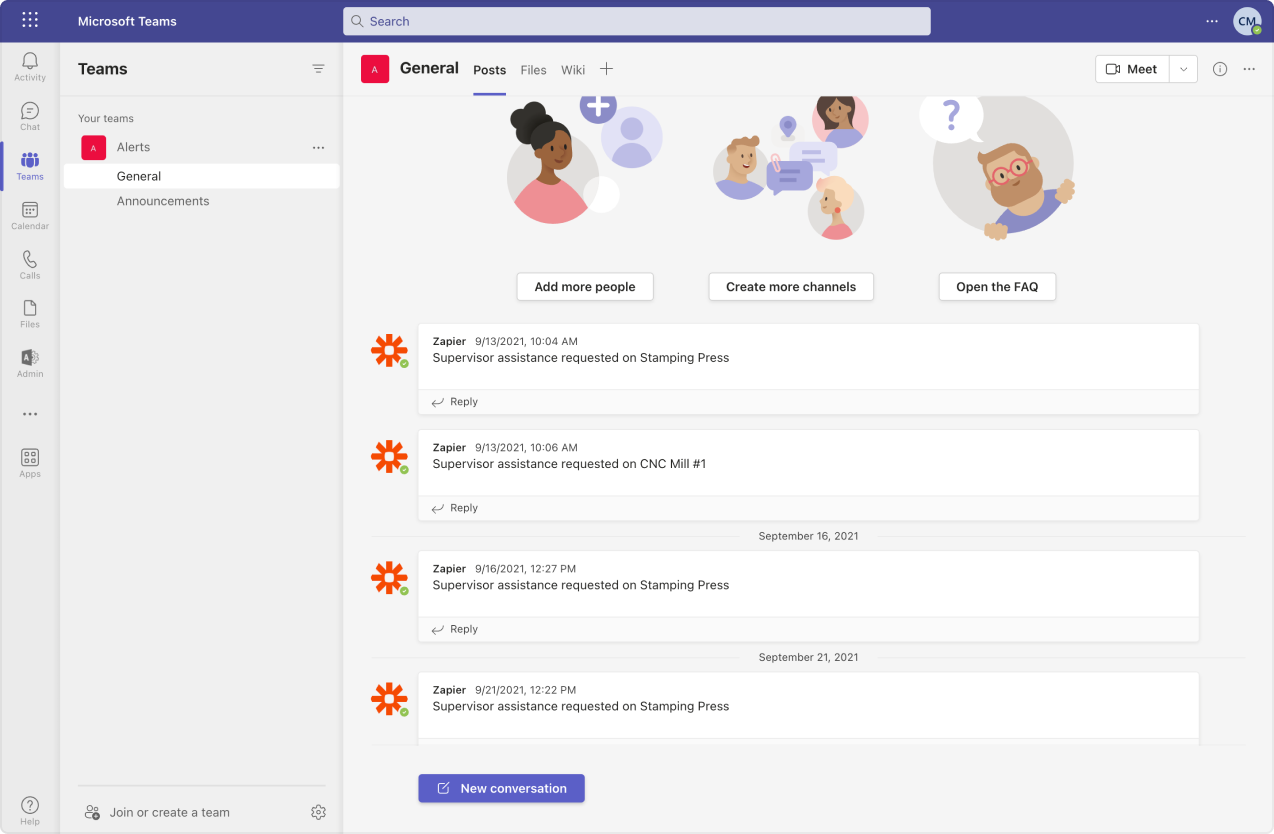The image size is (1274, 834).
Task: Reply to the CNC Mill #1 post
Action: tap(455, 508)
